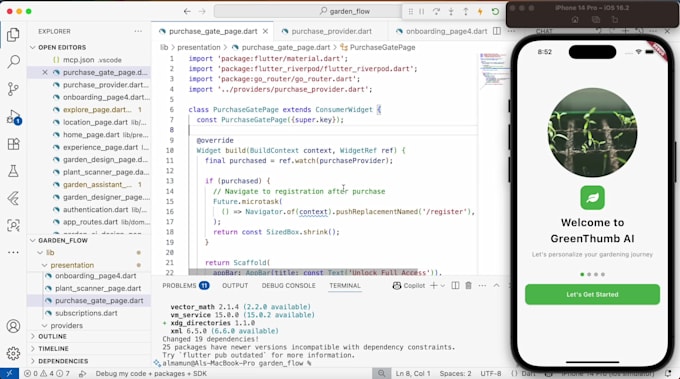Open Explorer views and more actions menu

point(138,31)
